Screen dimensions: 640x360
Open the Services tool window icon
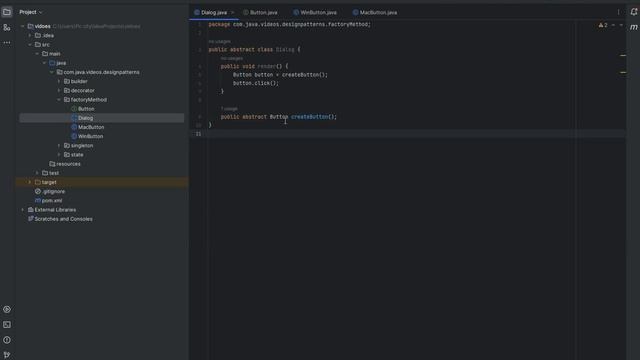pyautogui.click(x=7, y=309)
